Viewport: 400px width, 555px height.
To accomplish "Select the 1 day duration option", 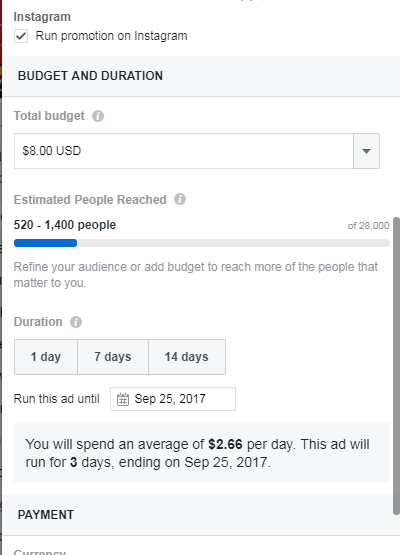I will (46, 357).
